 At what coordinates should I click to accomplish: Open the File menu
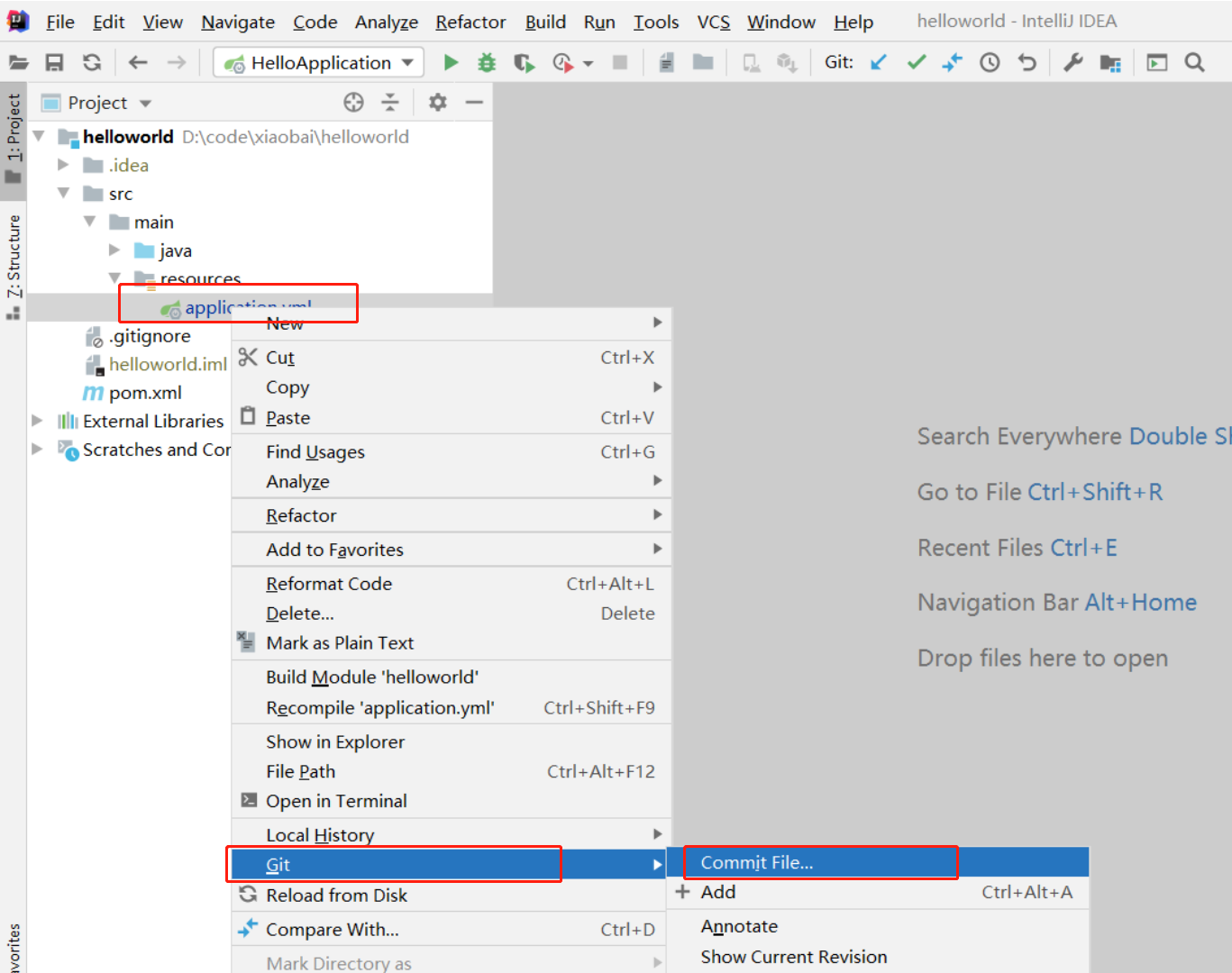pos(60,22)
